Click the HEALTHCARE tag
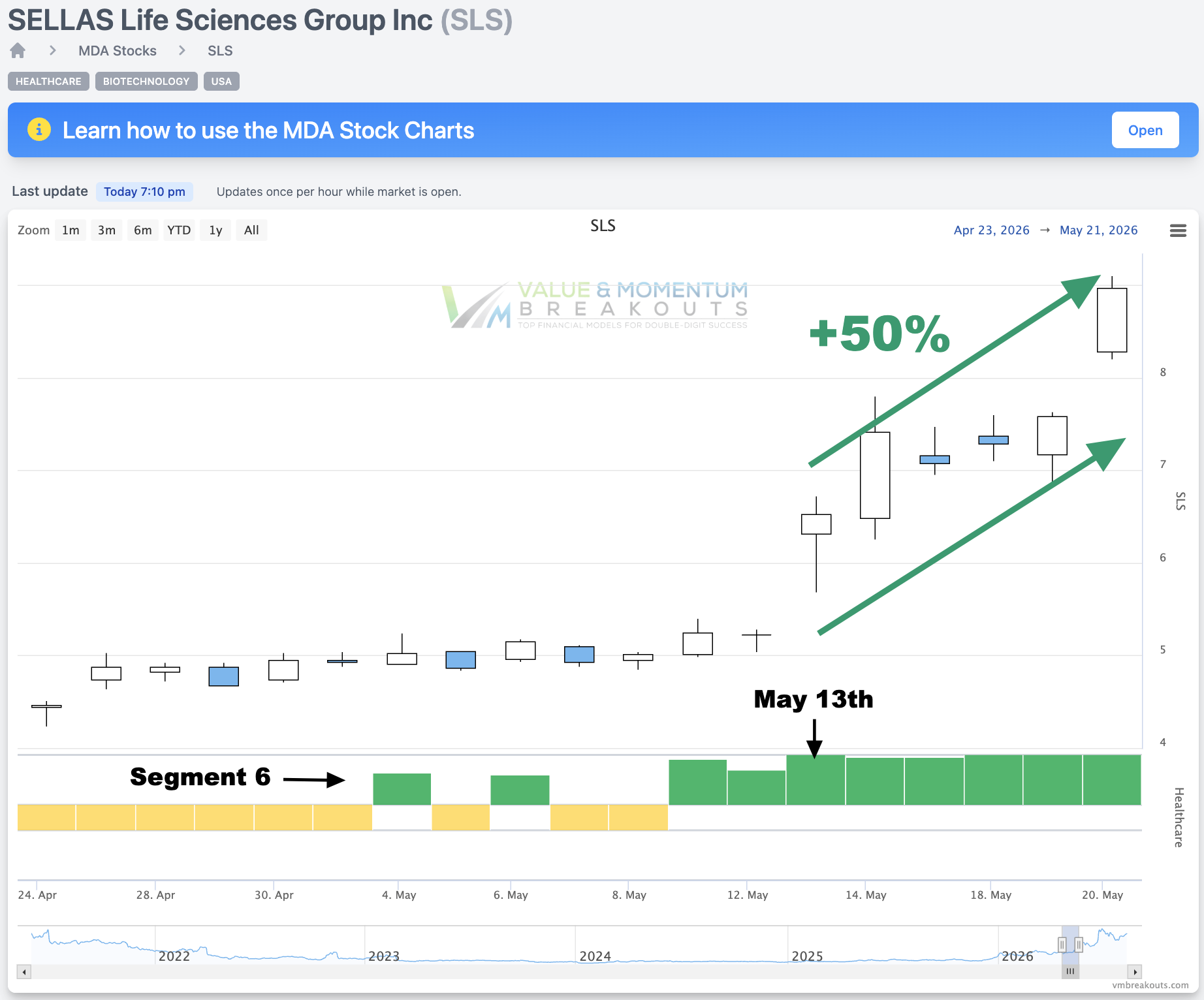 [48, 82]
